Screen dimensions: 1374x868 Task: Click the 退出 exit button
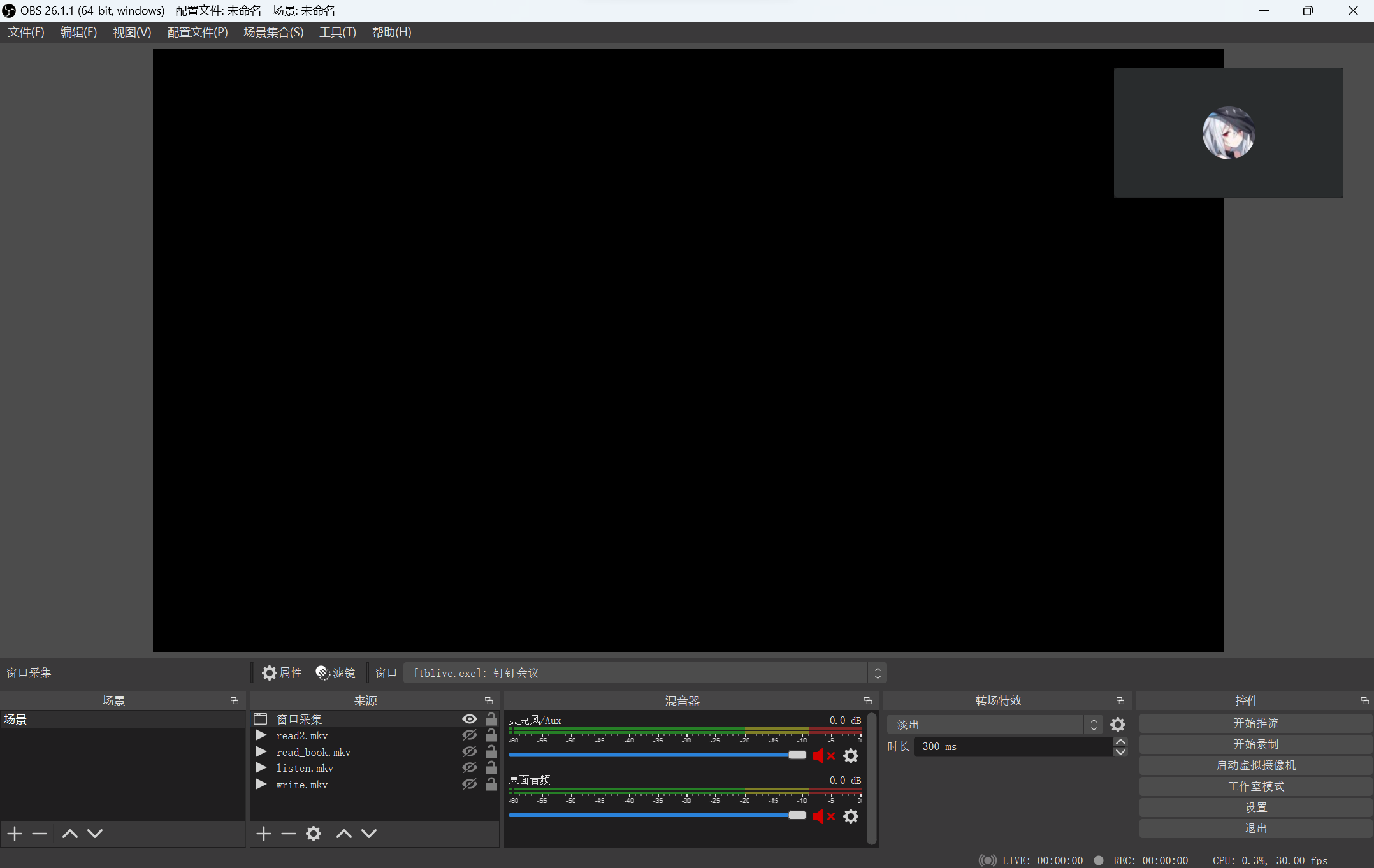click(x=1255, y=828)
